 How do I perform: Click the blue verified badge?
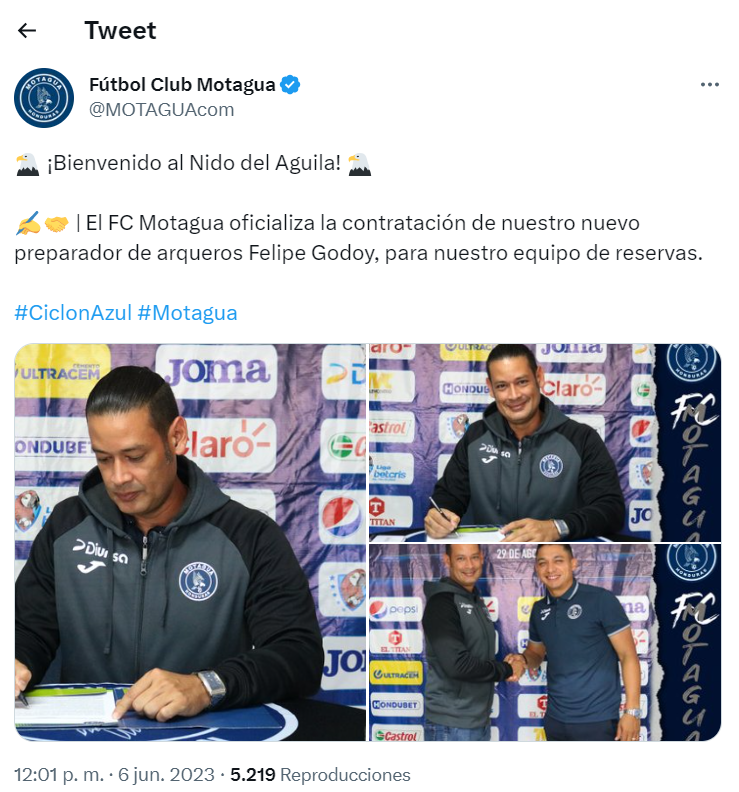pos(290,85)
